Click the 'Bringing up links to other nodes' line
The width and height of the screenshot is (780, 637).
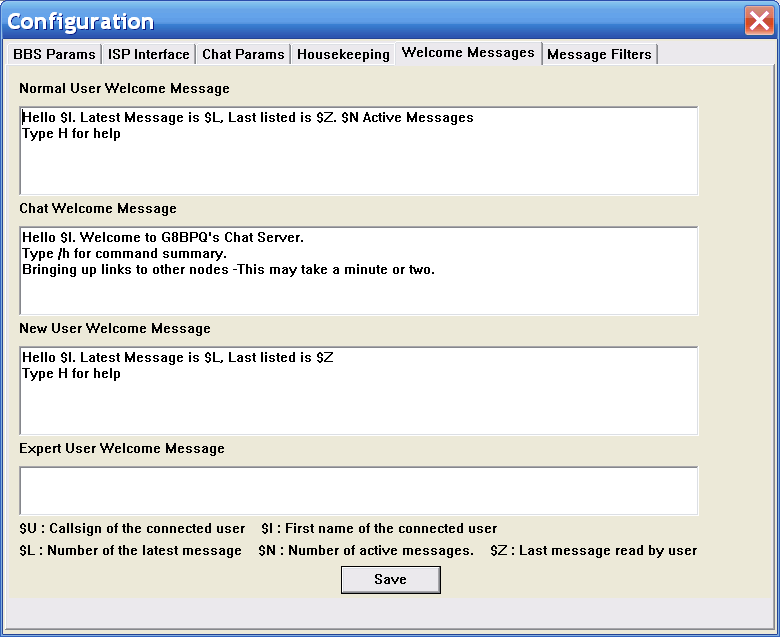point(228,270)
